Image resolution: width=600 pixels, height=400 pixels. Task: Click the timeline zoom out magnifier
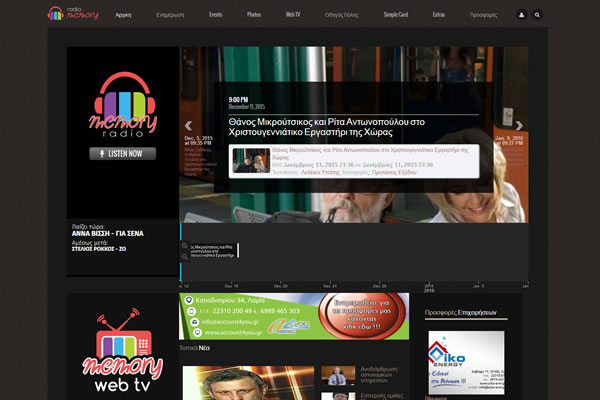click(x=185, y=256)
